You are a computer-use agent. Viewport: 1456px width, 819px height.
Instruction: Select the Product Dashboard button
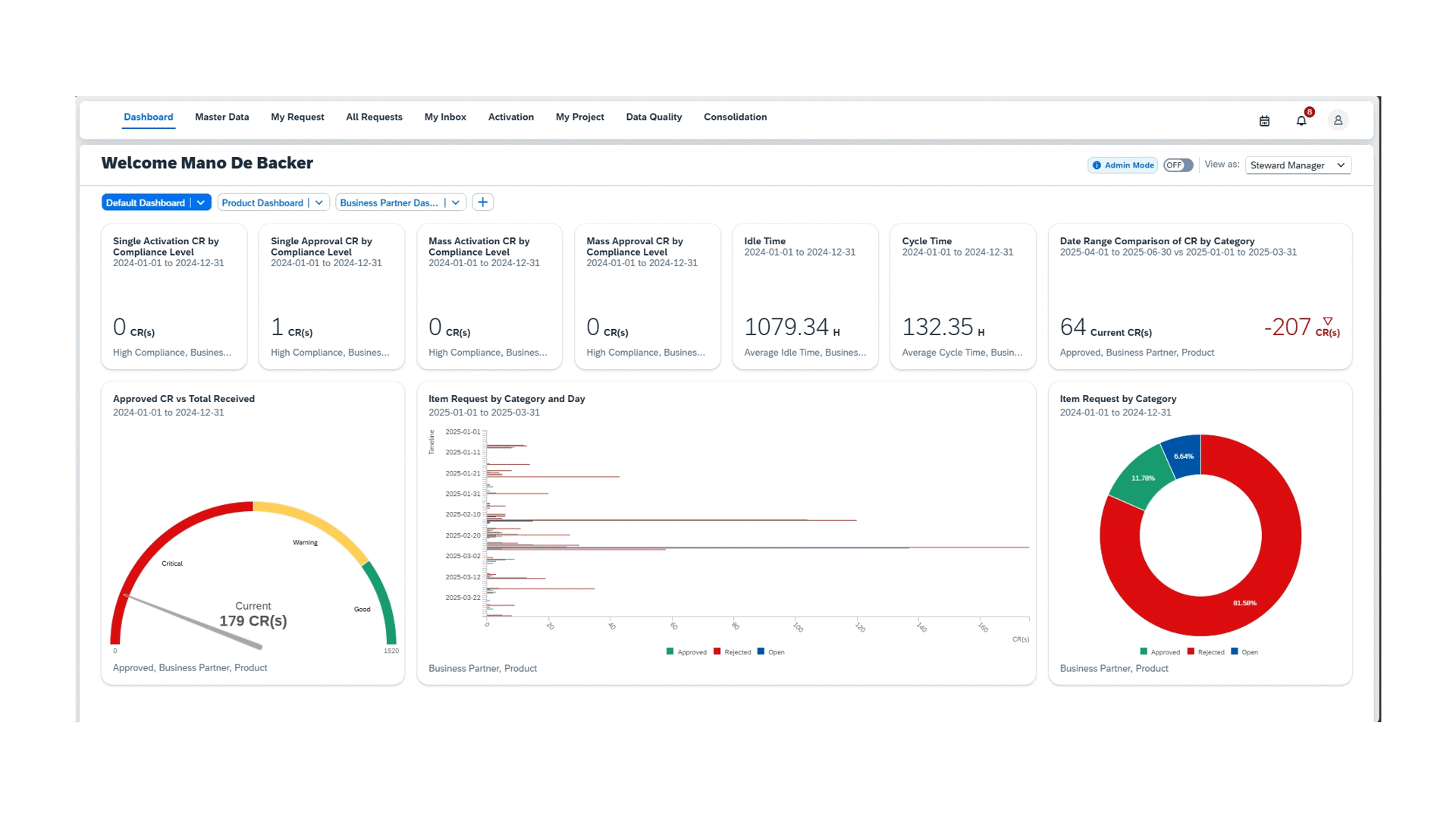tap(262, 202)
